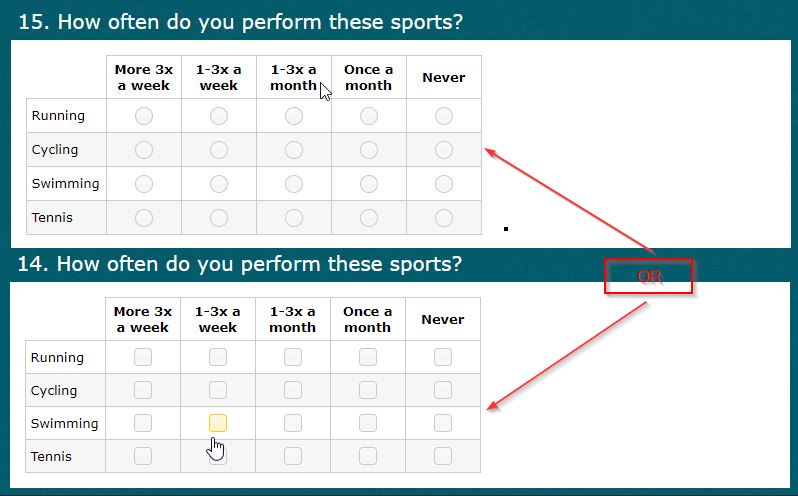Select Running '1-3x a month' radio button
798x496 pixels.
(294, 116)
